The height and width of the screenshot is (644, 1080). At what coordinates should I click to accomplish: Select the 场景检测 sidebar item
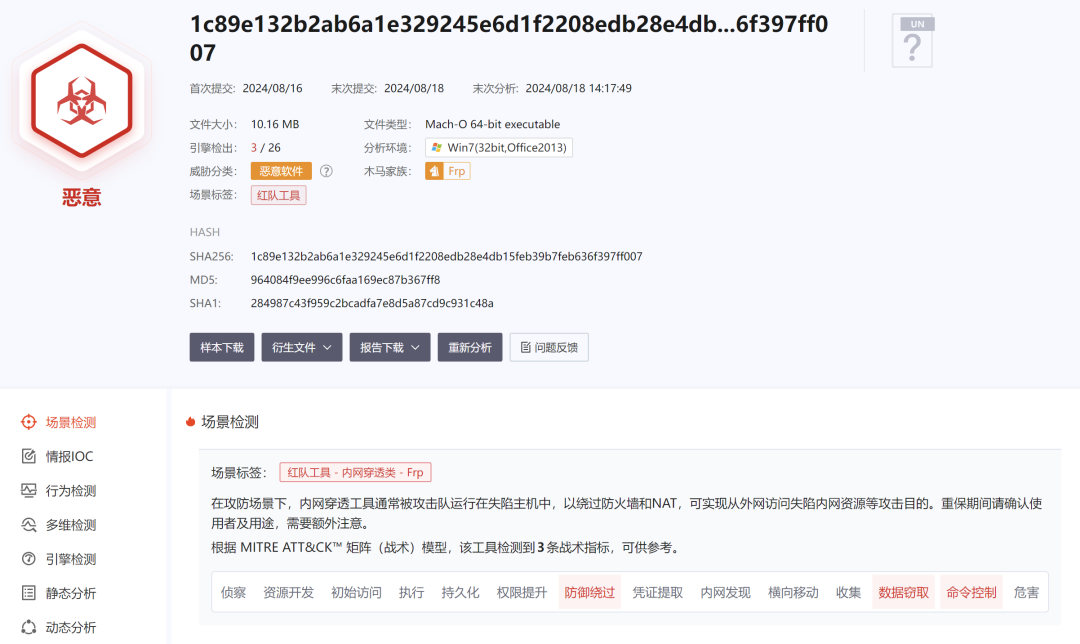tap(71, 423)
